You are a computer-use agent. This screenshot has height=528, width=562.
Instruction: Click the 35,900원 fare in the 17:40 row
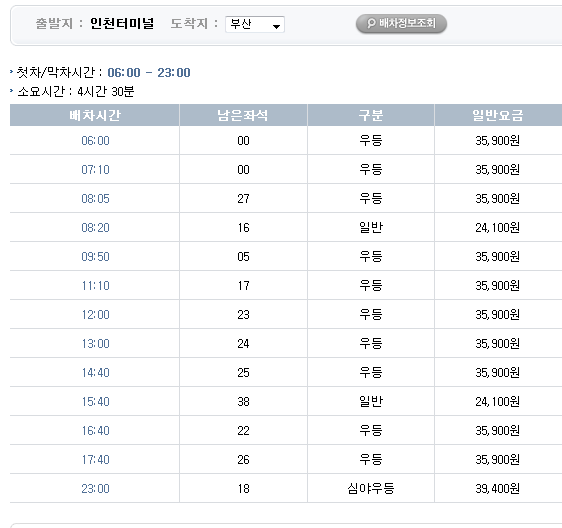(497, 460)
